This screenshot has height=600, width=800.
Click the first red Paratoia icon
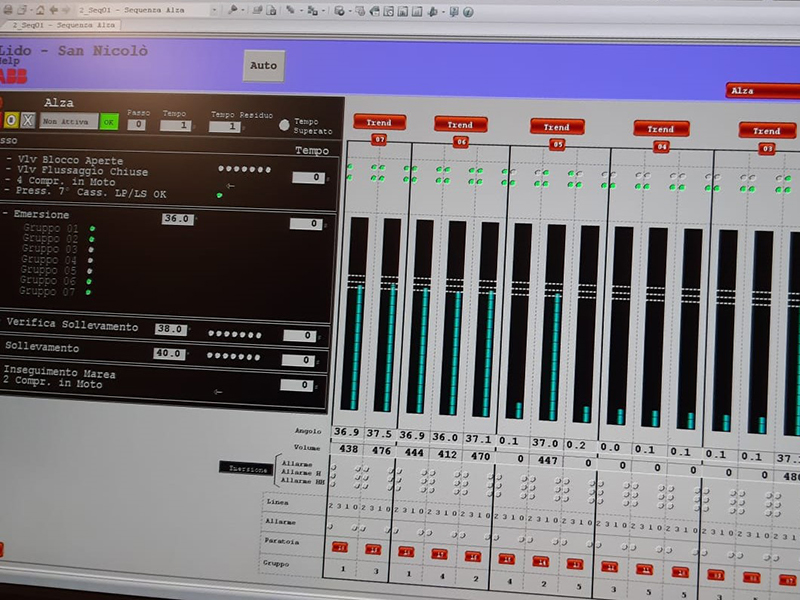339,547
